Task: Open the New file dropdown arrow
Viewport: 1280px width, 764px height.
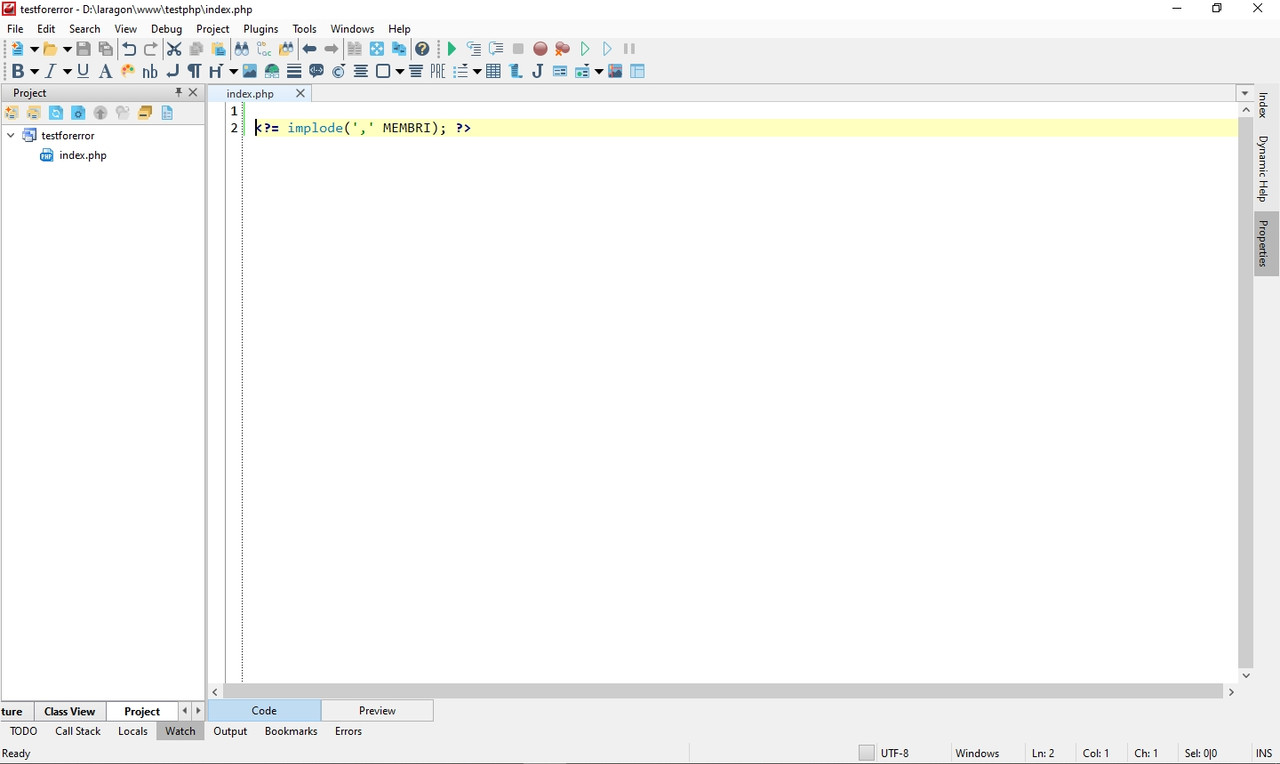Action: pyautogui.click(x=34, y=49)
